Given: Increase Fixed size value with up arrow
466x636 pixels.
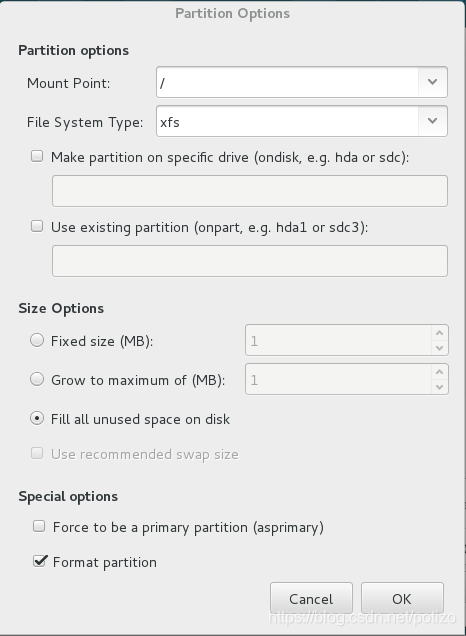Looking at the screenshot, I should coord(439,333).
